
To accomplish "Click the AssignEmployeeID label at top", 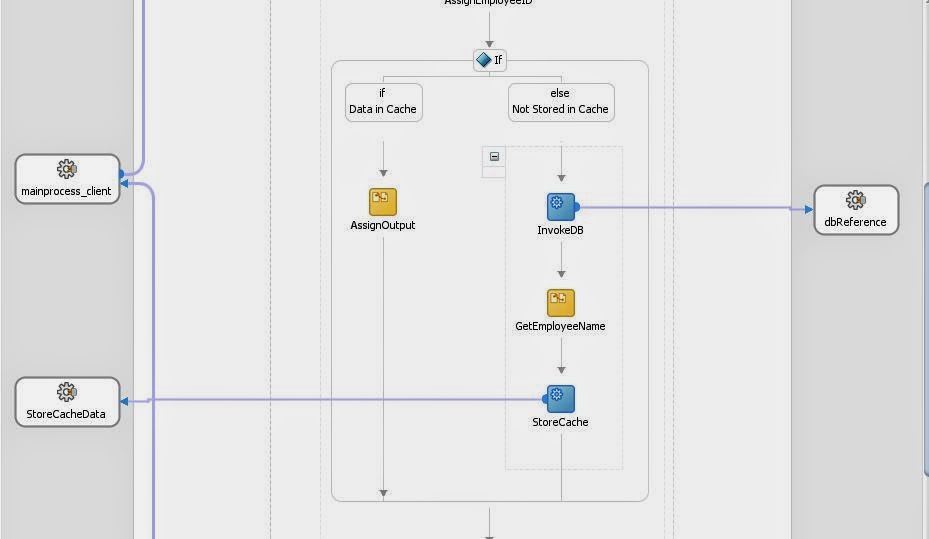I will pyautogui.click(x=488, y=2).
